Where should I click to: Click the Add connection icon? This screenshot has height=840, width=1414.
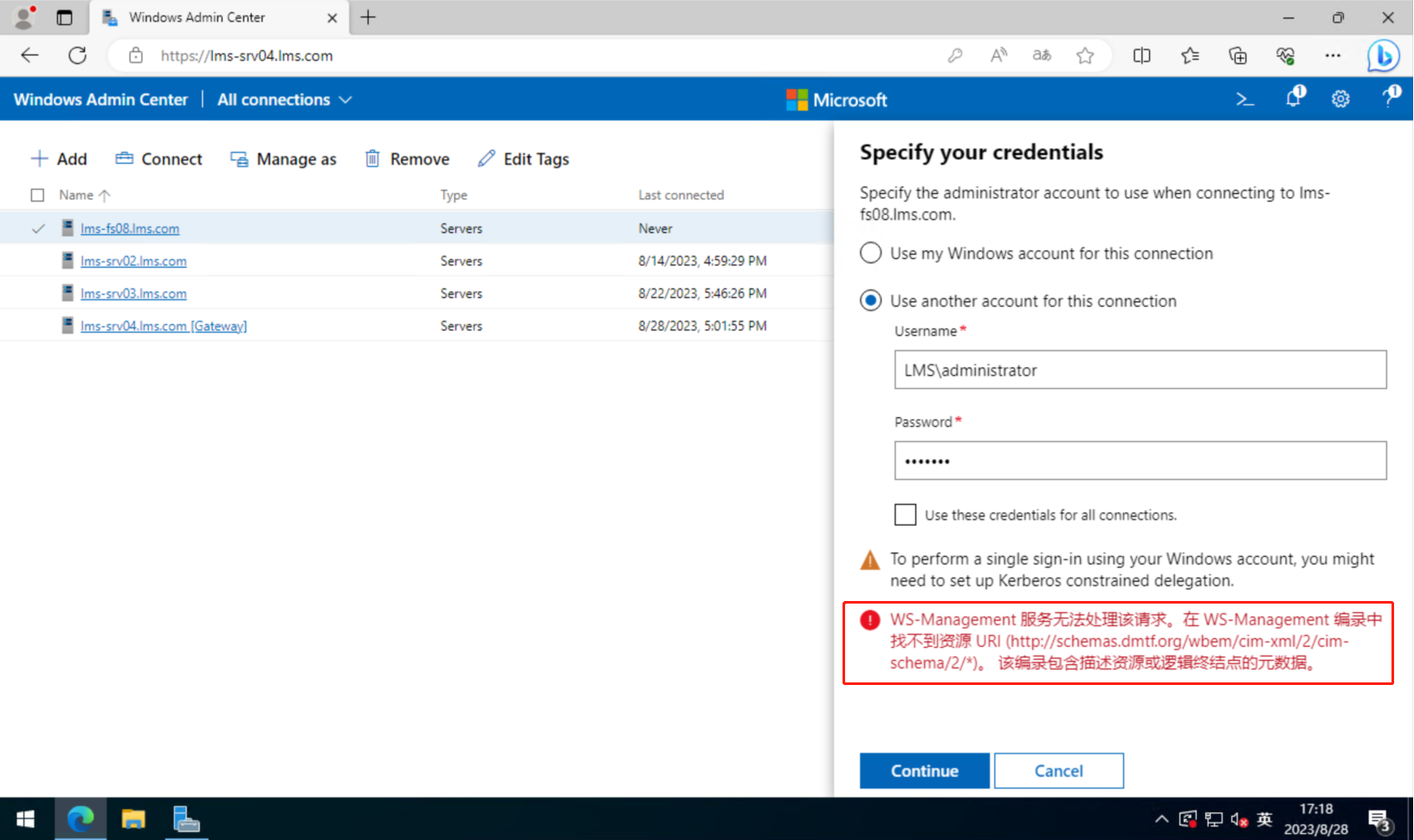(x=40, y=158)
